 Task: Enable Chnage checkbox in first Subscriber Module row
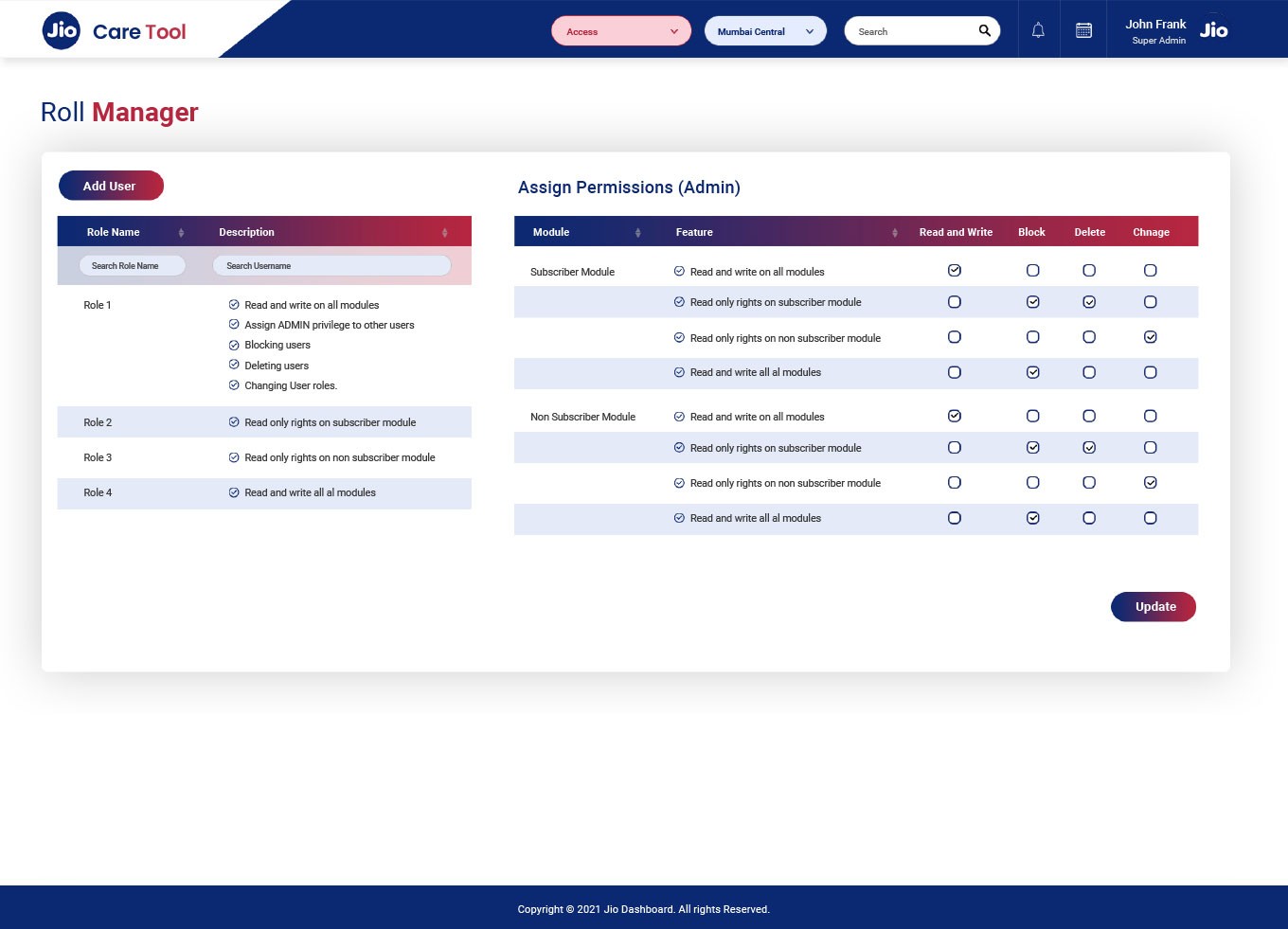(x=1150, y=271)
